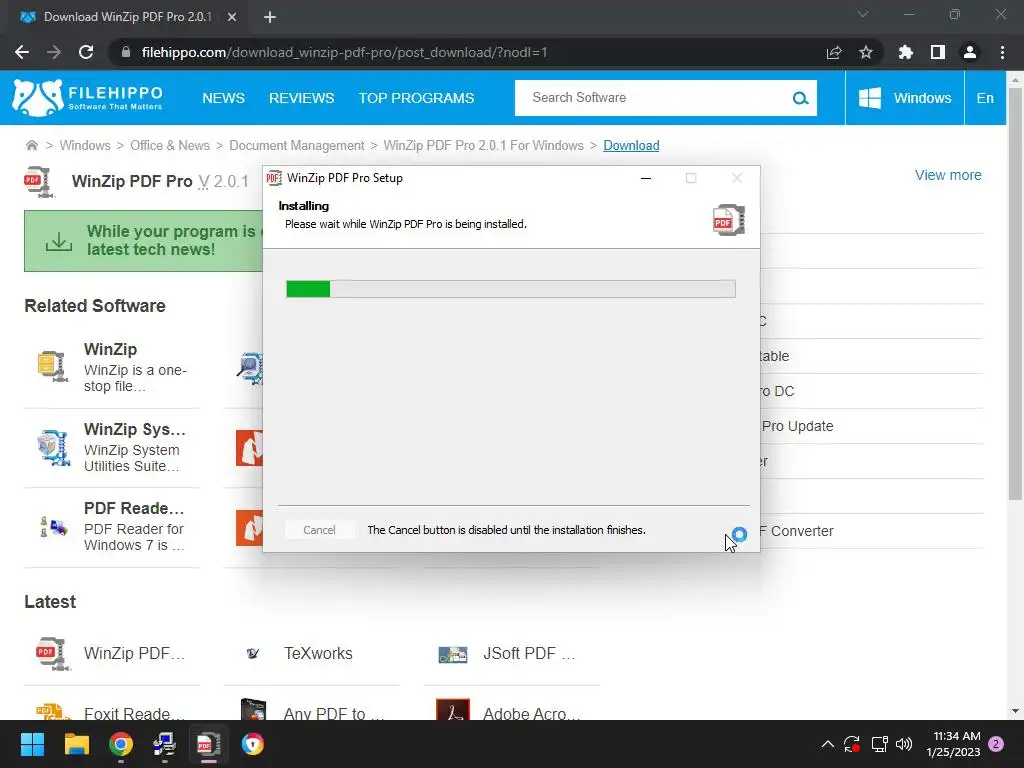This screenshot has height=768, width=1024.
Task: Open the En language dropdown
Action: pyautogui.click(x=985, y=98)
